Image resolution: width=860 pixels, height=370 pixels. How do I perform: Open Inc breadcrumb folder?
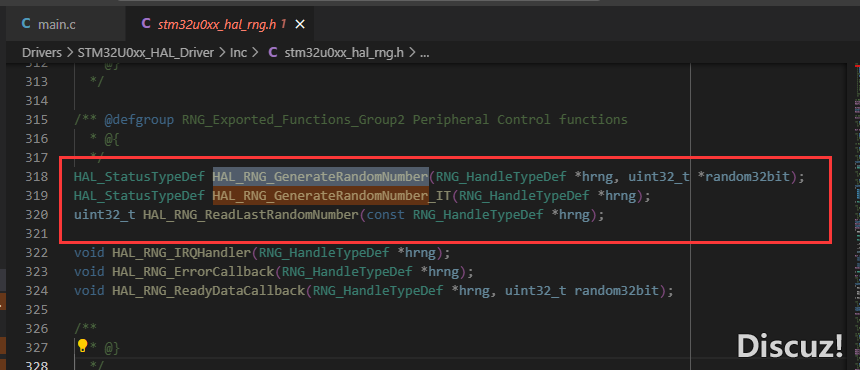238,53
